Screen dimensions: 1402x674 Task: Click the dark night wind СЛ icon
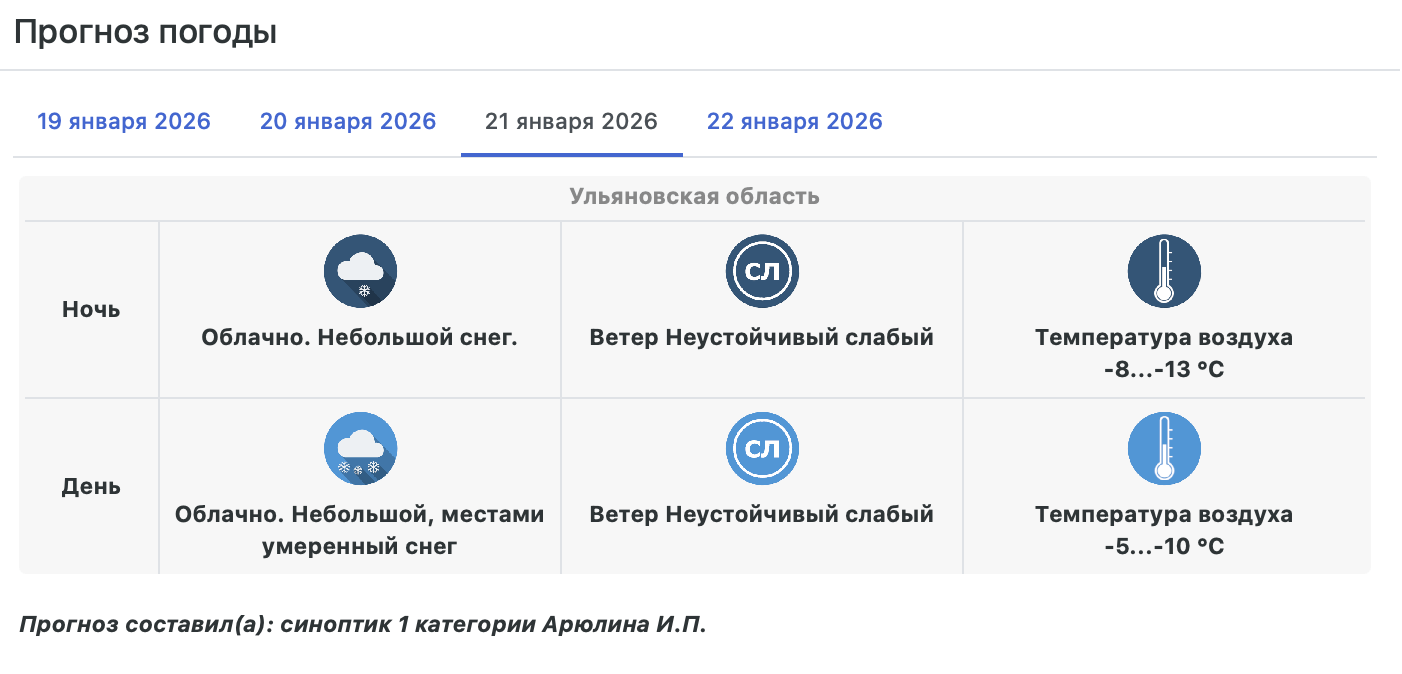[x=762, y=271]
